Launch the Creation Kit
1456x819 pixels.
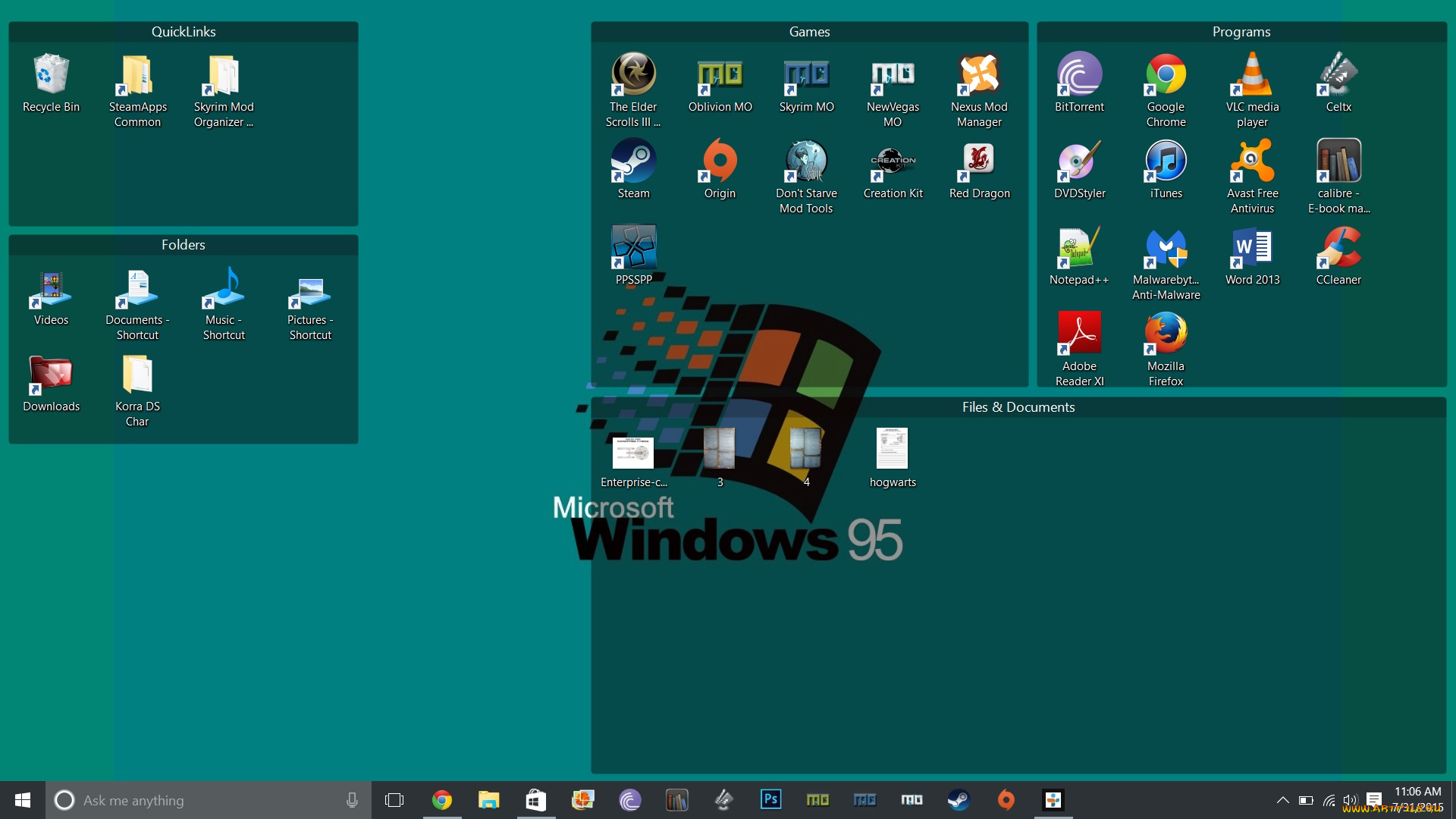point(893,162)
